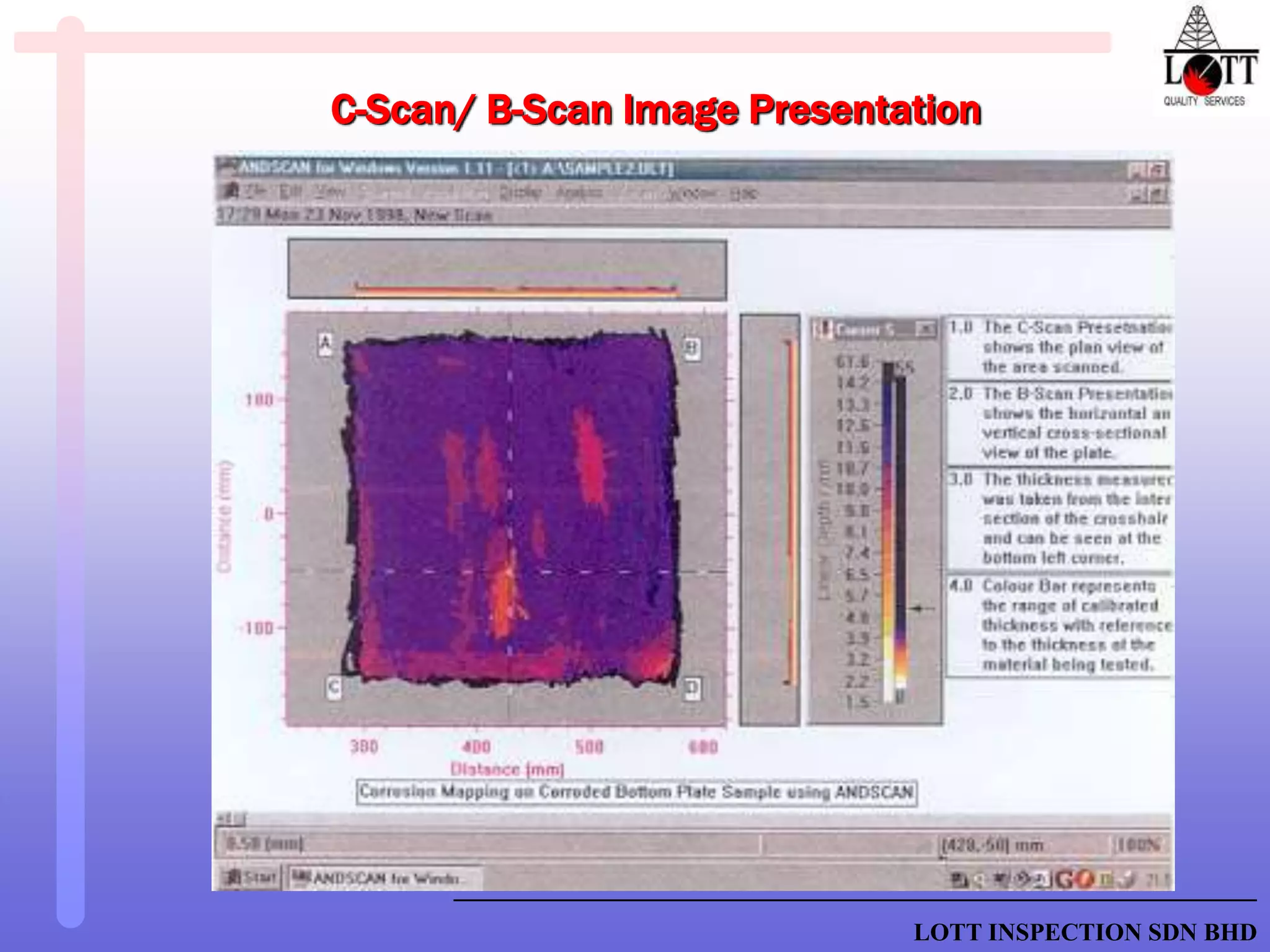Click the corner marker D on C-Scan

coord(692,688)
